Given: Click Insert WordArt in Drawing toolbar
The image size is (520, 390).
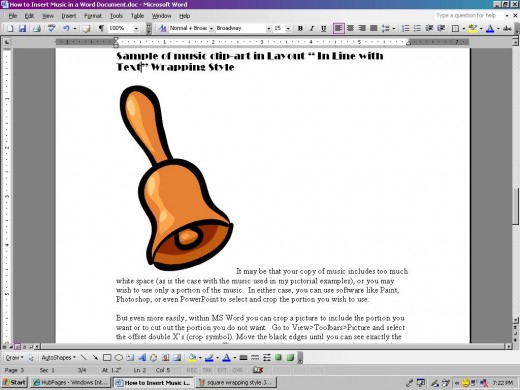Looking at the screenshot, I should 142,358.
